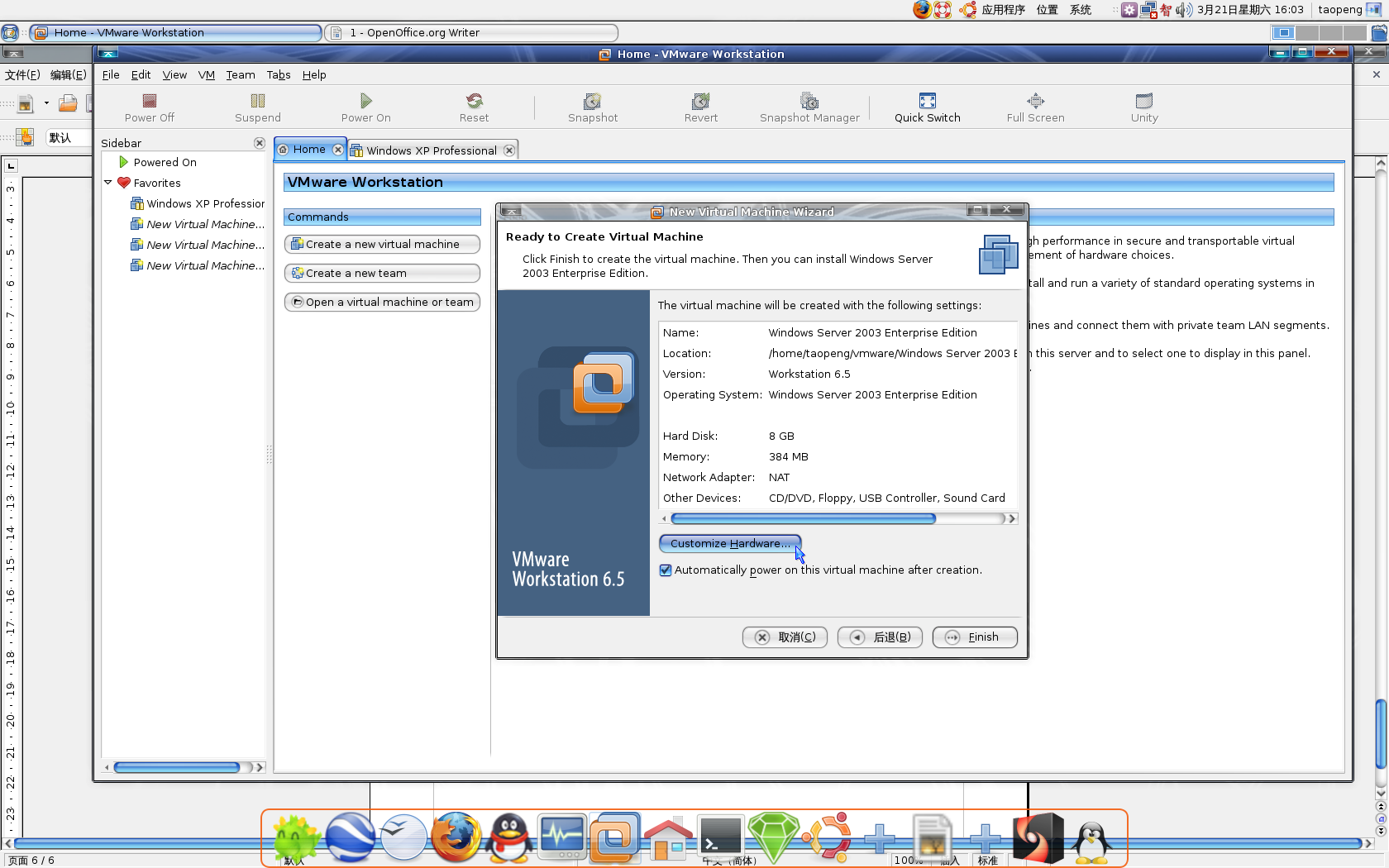Click the green gem dock icon

[x=774, y=838]
